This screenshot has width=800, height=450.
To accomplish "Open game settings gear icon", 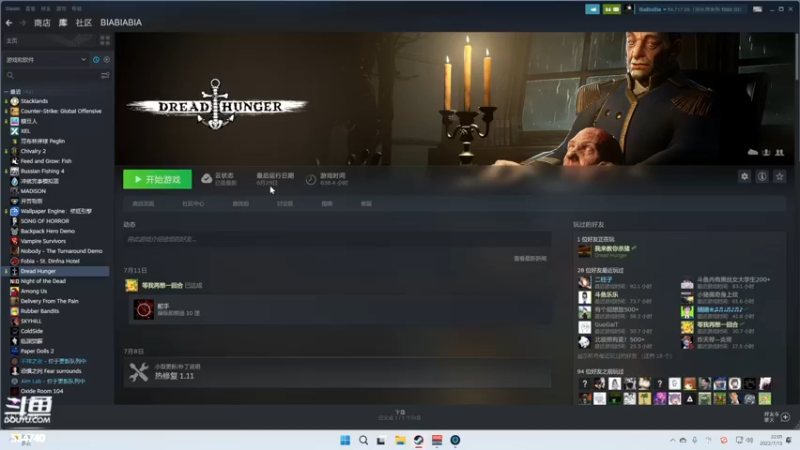I will (x=744, y=177).
